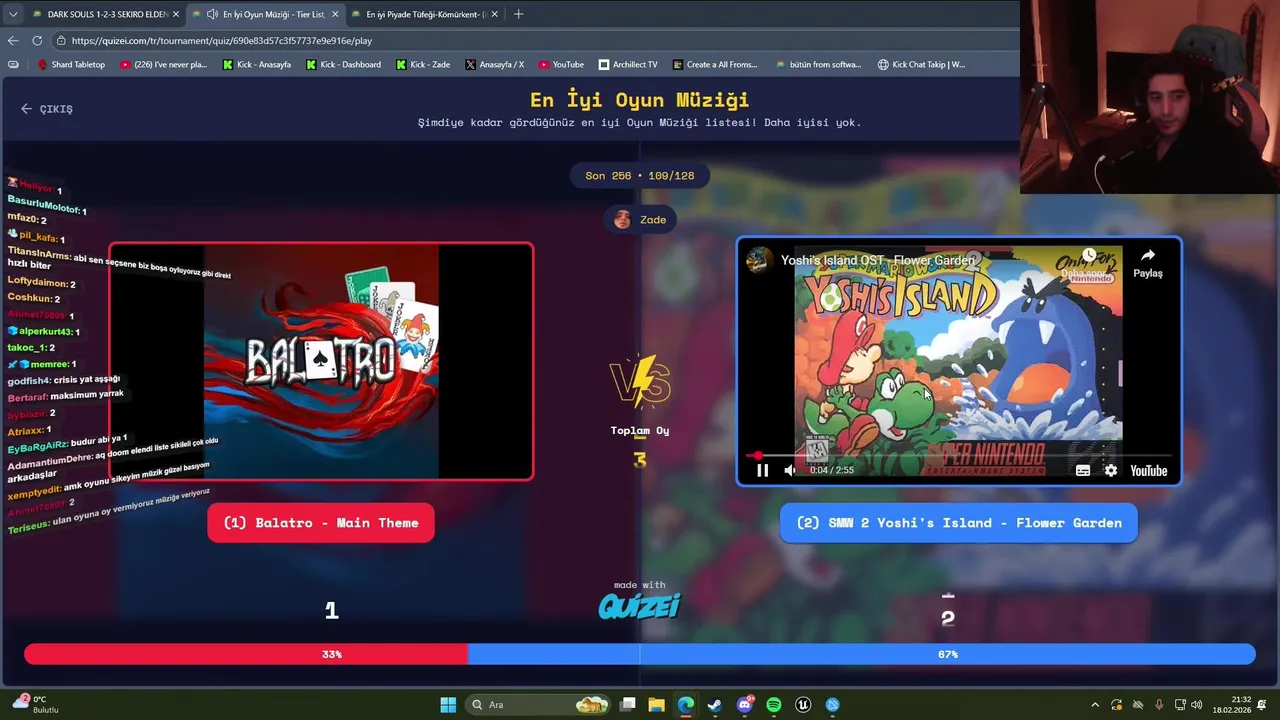This screenshot has height=720, width=1280.
Task: Open Steam from taskbar
Action: [x=715, y=705]
